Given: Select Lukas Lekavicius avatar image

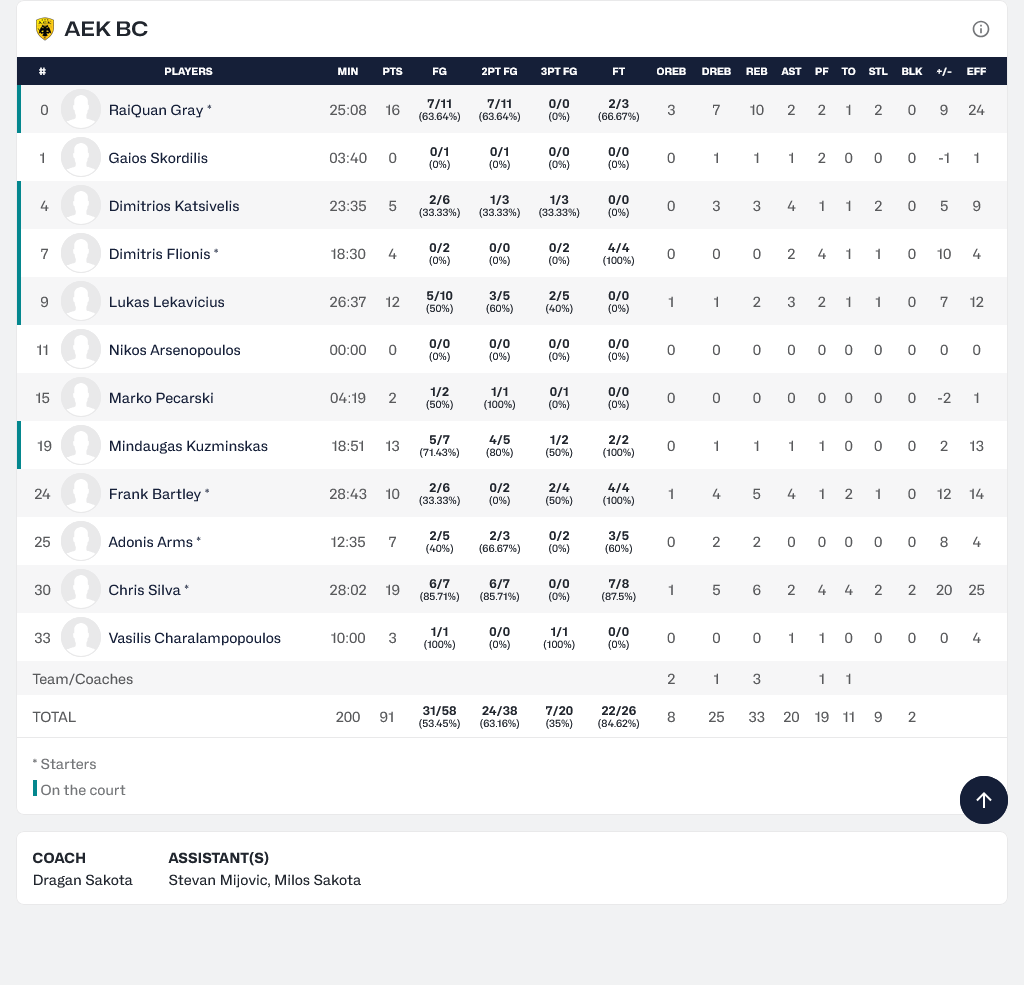Looking at the screenshot, I should [81, 302].
